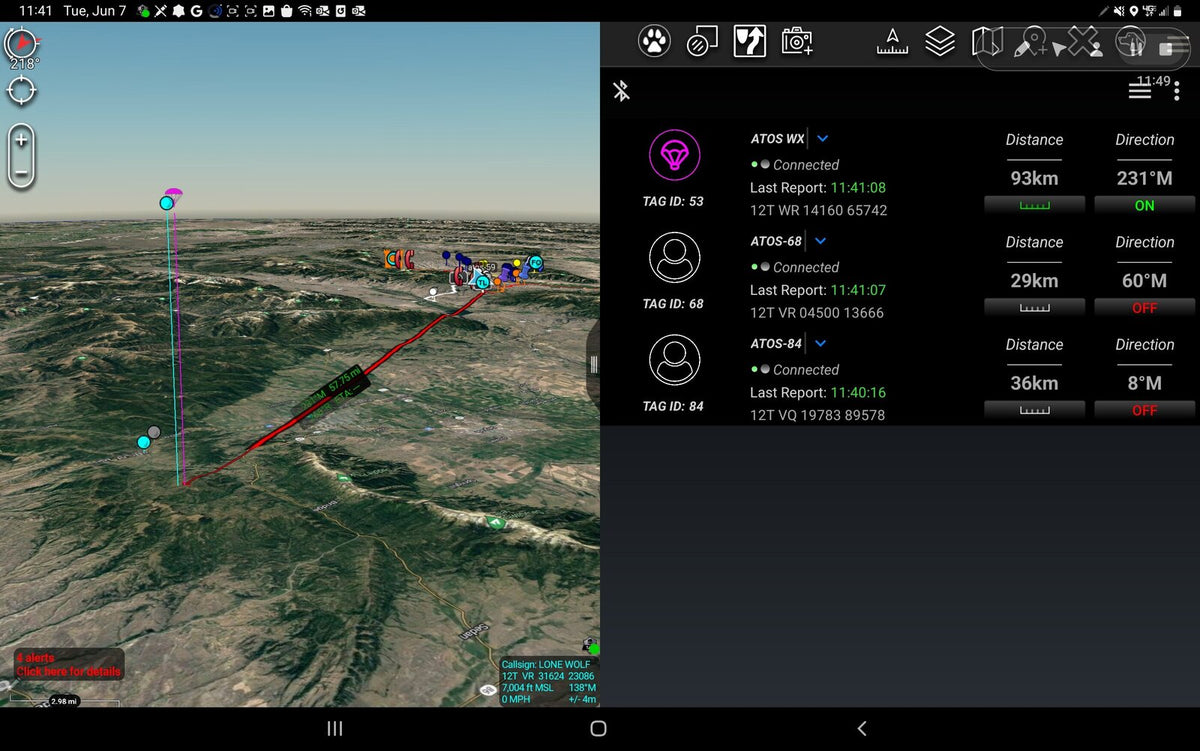Tap the Android back button
The image size is (1200, 751).
point(862,729)
